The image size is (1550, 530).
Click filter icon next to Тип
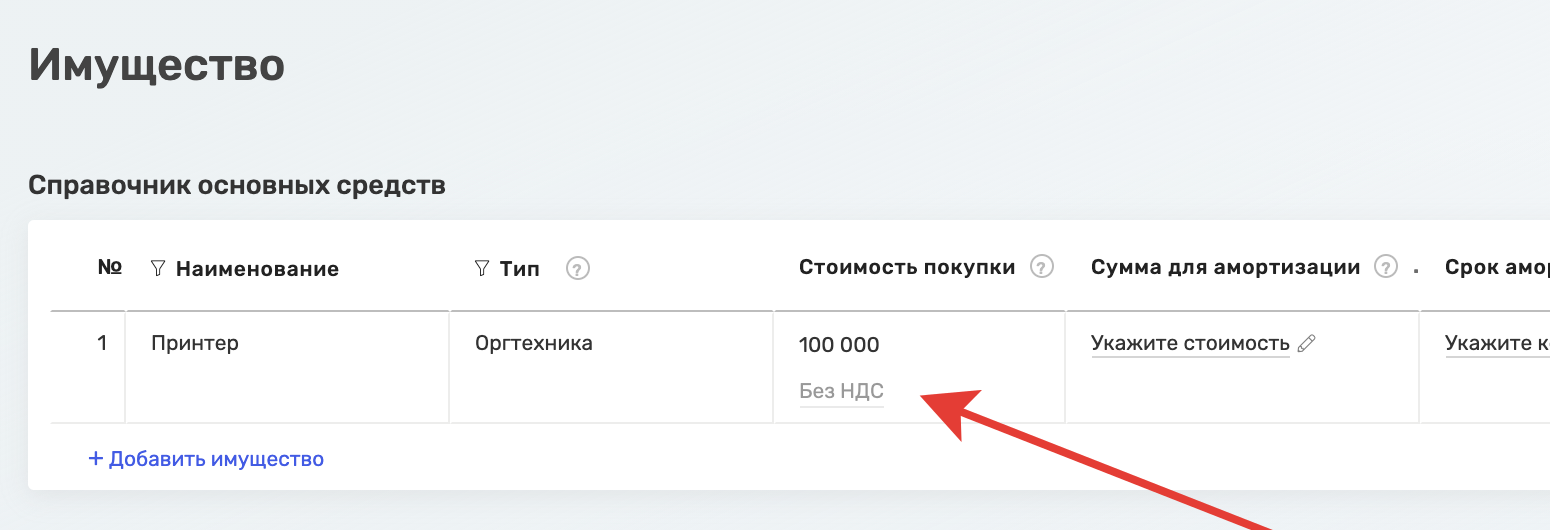tap(481, 268)
